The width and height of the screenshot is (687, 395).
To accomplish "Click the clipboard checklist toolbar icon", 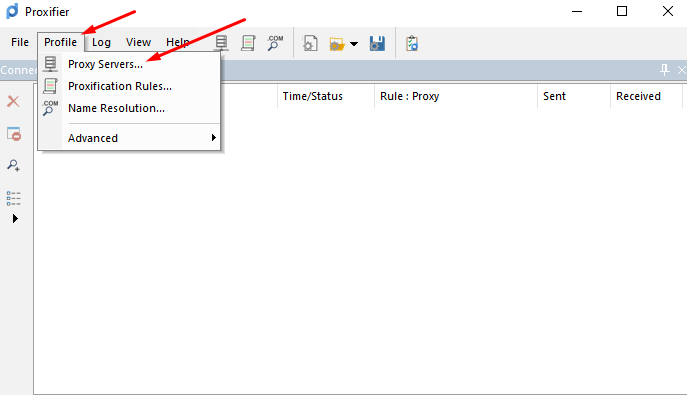I will click(411, 43).
